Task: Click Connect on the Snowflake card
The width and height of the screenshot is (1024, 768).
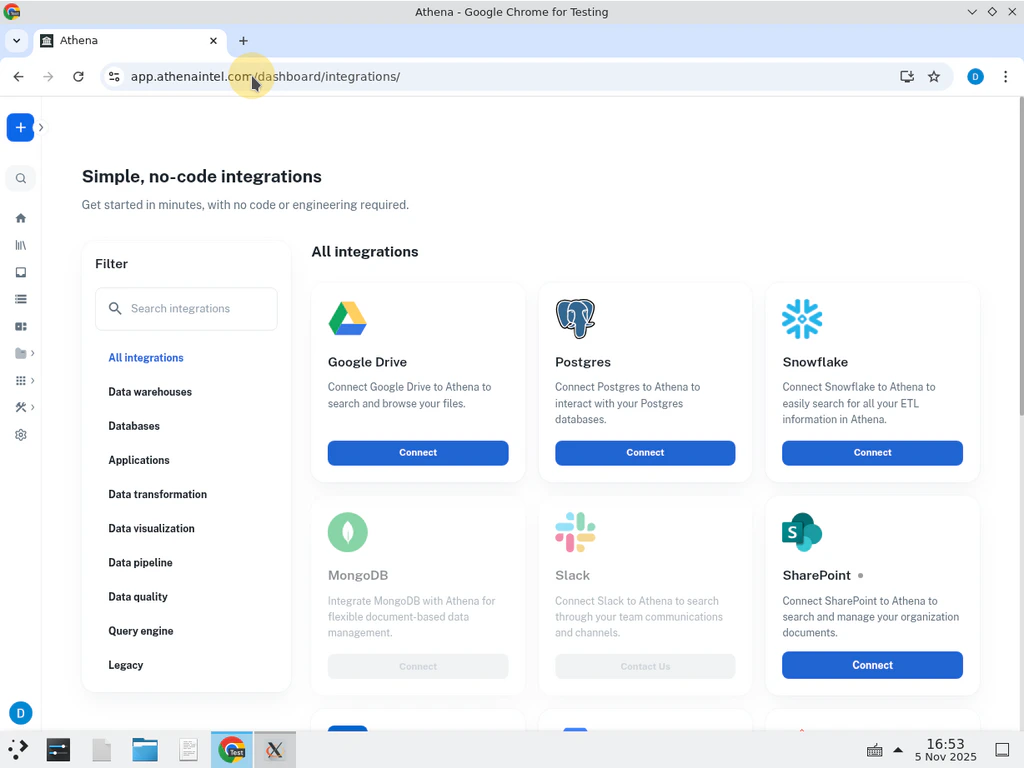Action: (872, 453)
